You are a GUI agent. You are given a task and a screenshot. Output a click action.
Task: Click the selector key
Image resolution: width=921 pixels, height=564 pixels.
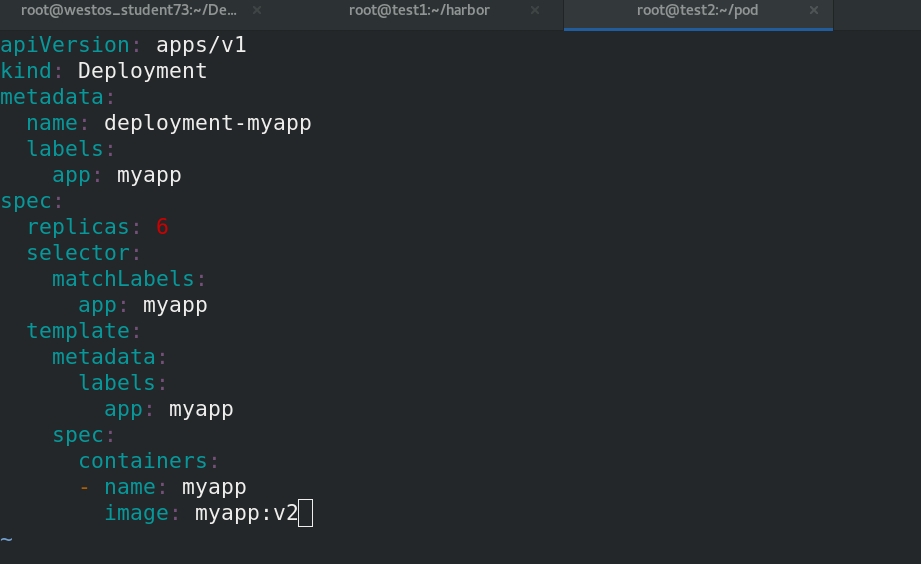[x=78, y=253]
